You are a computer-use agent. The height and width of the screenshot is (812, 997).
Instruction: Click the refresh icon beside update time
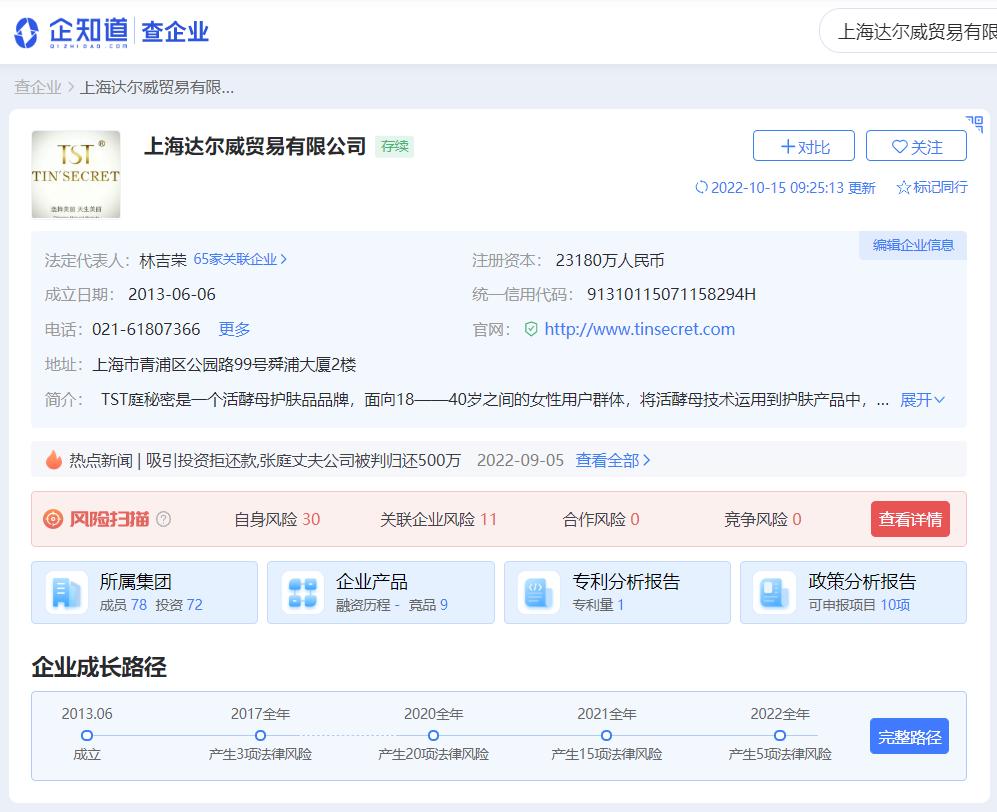701,188
